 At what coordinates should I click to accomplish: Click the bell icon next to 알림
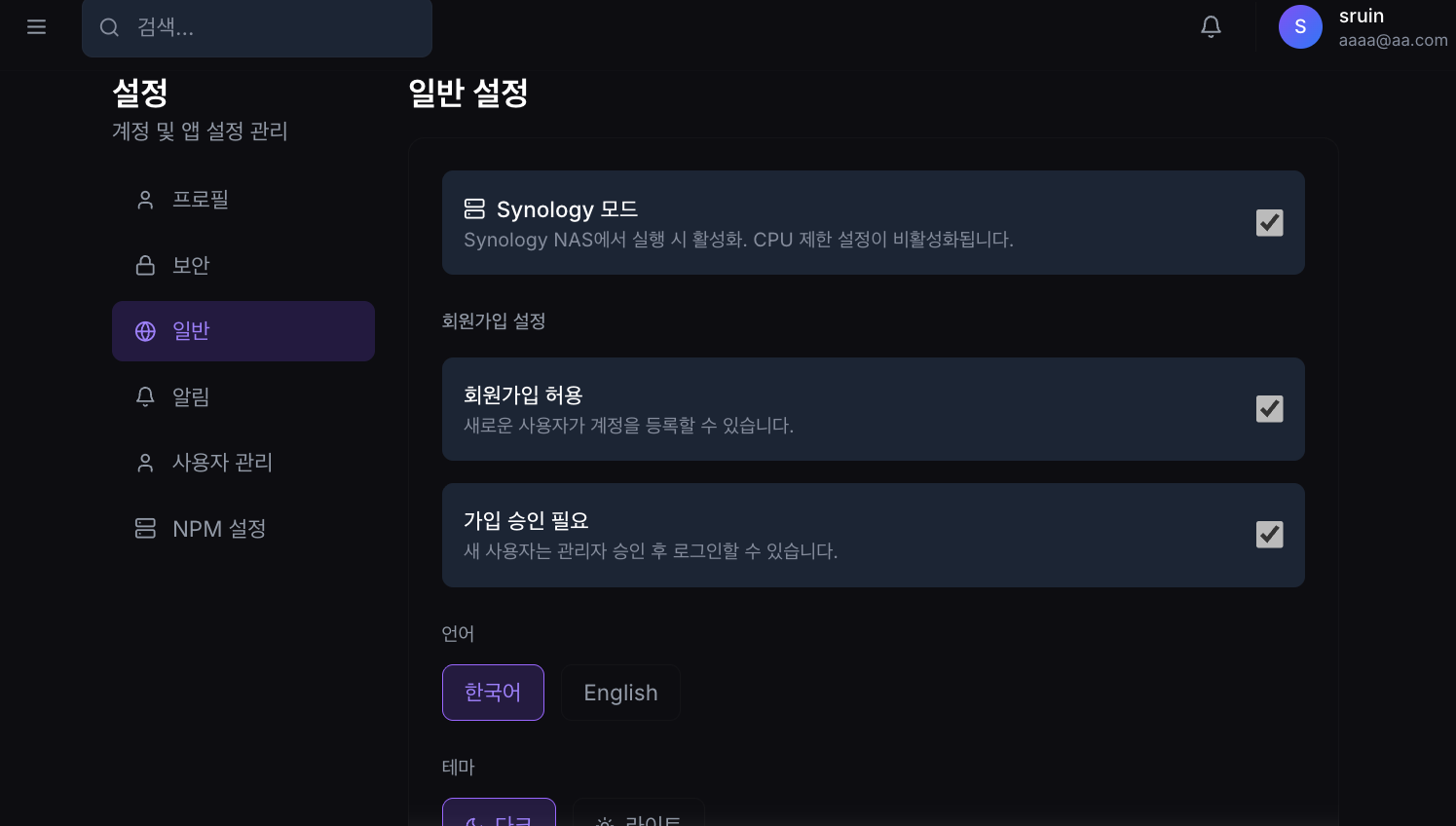coord(145,396)
